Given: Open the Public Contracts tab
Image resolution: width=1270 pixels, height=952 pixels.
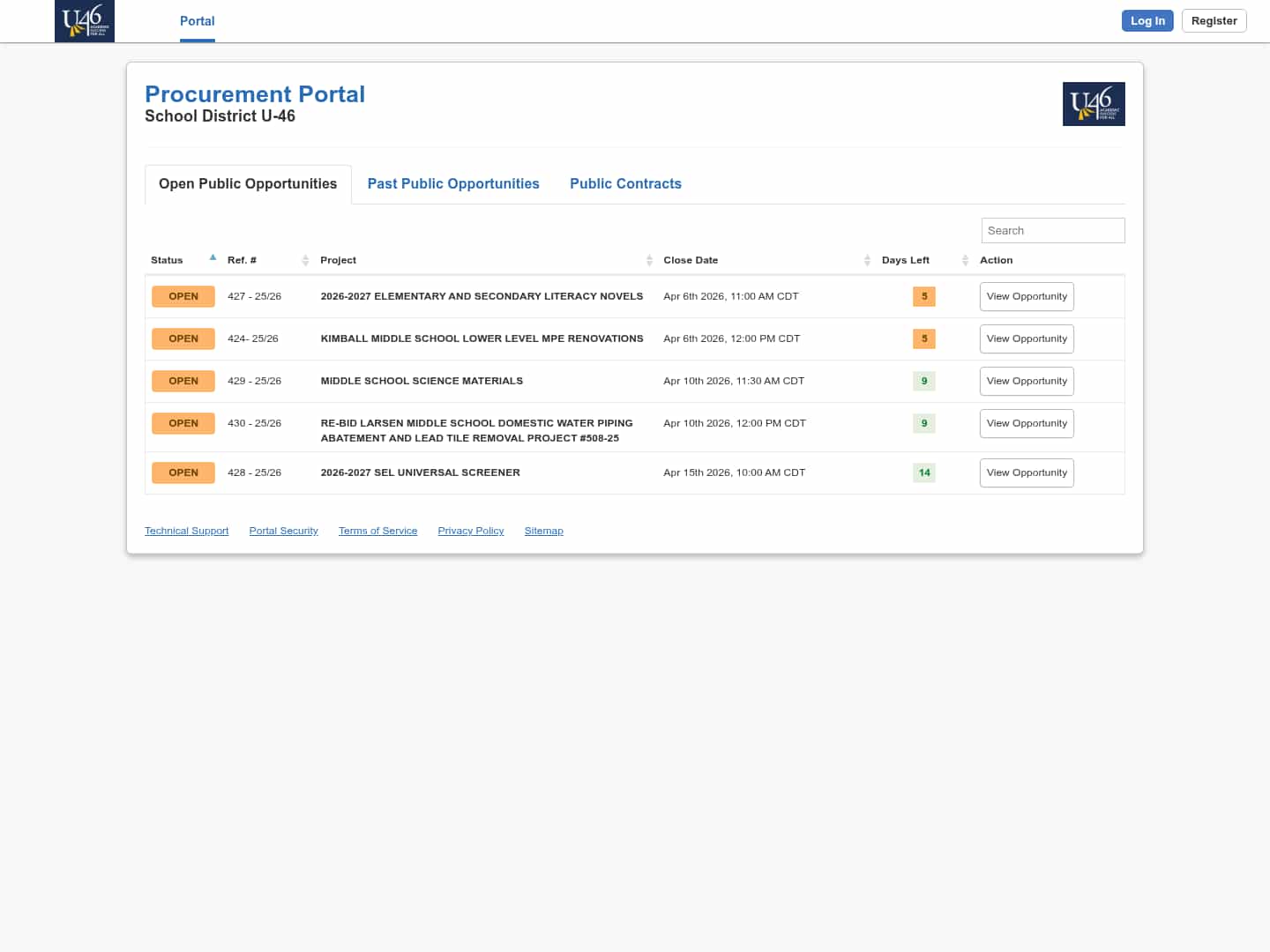Looking at the screenshot, I should [x=625, y=184].
